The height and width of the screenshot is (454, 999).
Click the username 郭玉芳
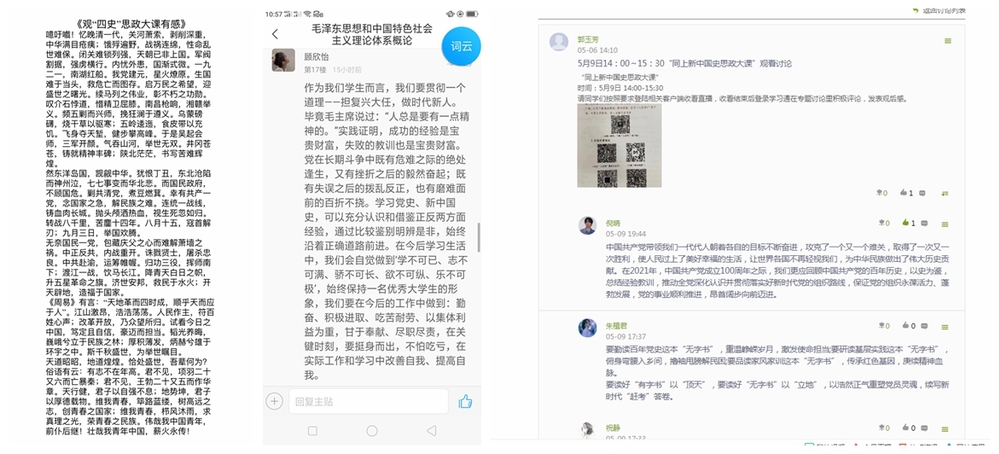coord(588,39)
